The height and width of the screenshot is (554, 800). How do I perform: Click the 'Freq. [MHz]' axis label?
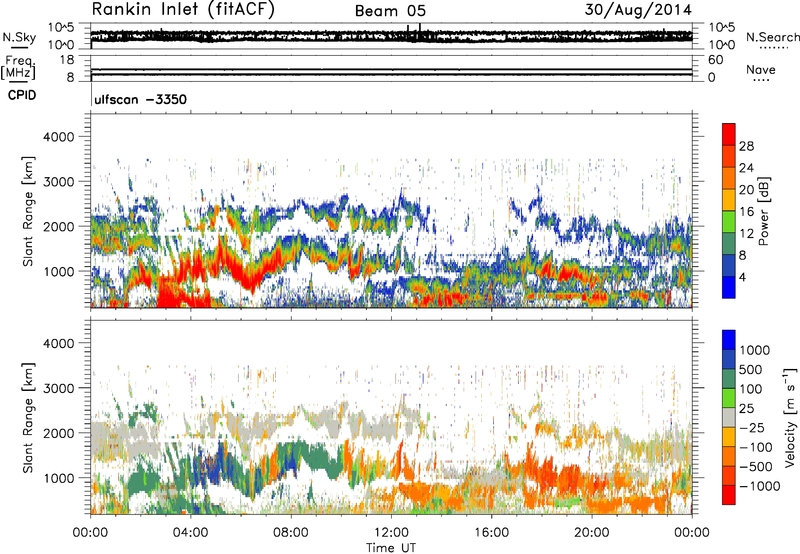[18, 68]
